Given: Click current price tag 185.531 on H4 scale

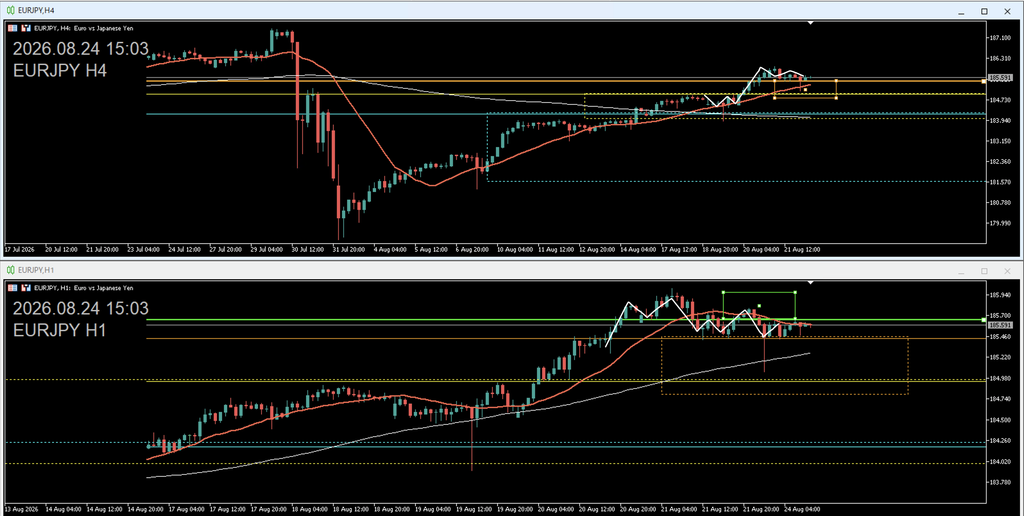Looking at the screenshot, I should point(1000,78).
